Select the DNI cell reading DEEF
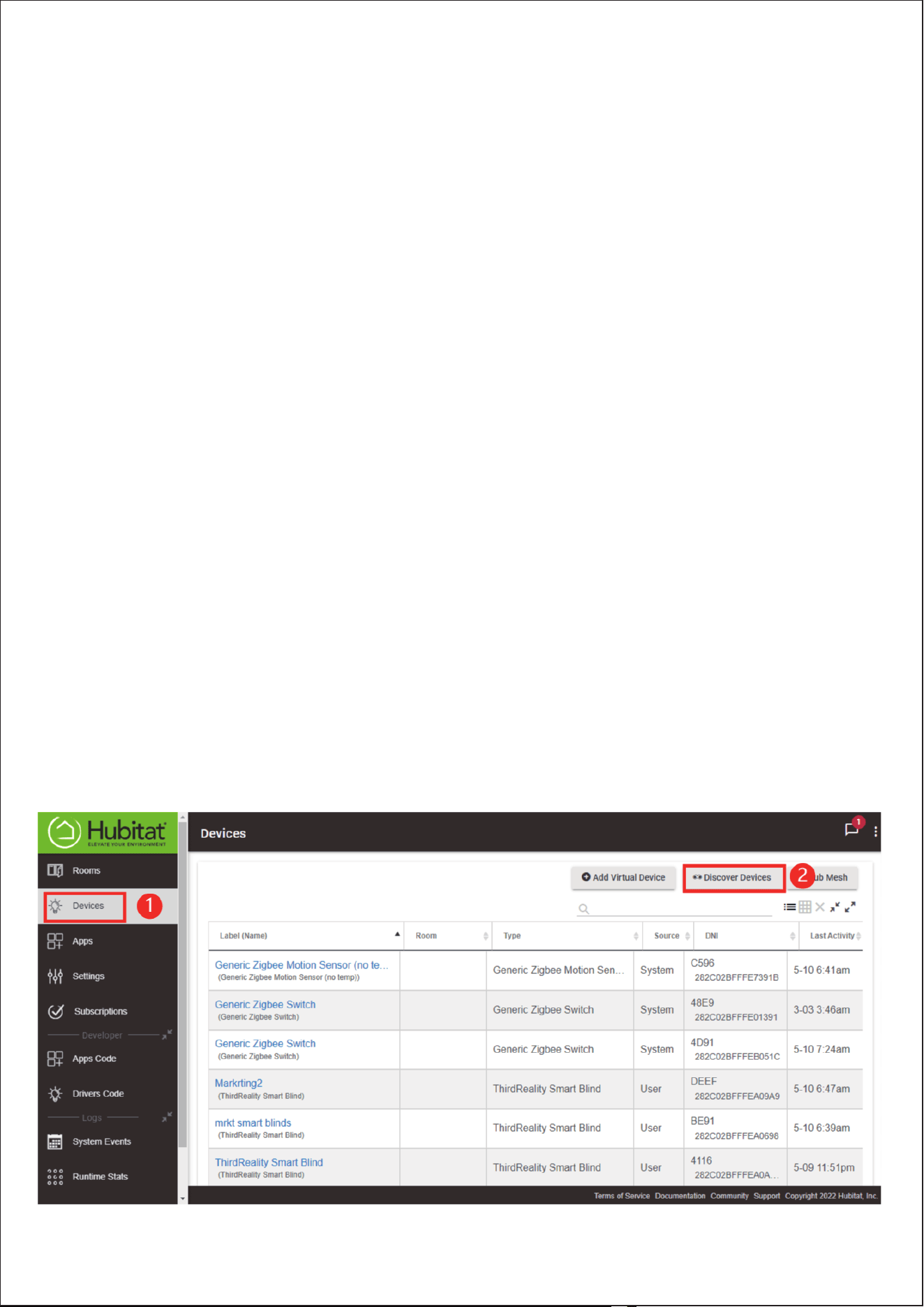This screenshot has width=924, height=1307. click(x=703, y=1081)
